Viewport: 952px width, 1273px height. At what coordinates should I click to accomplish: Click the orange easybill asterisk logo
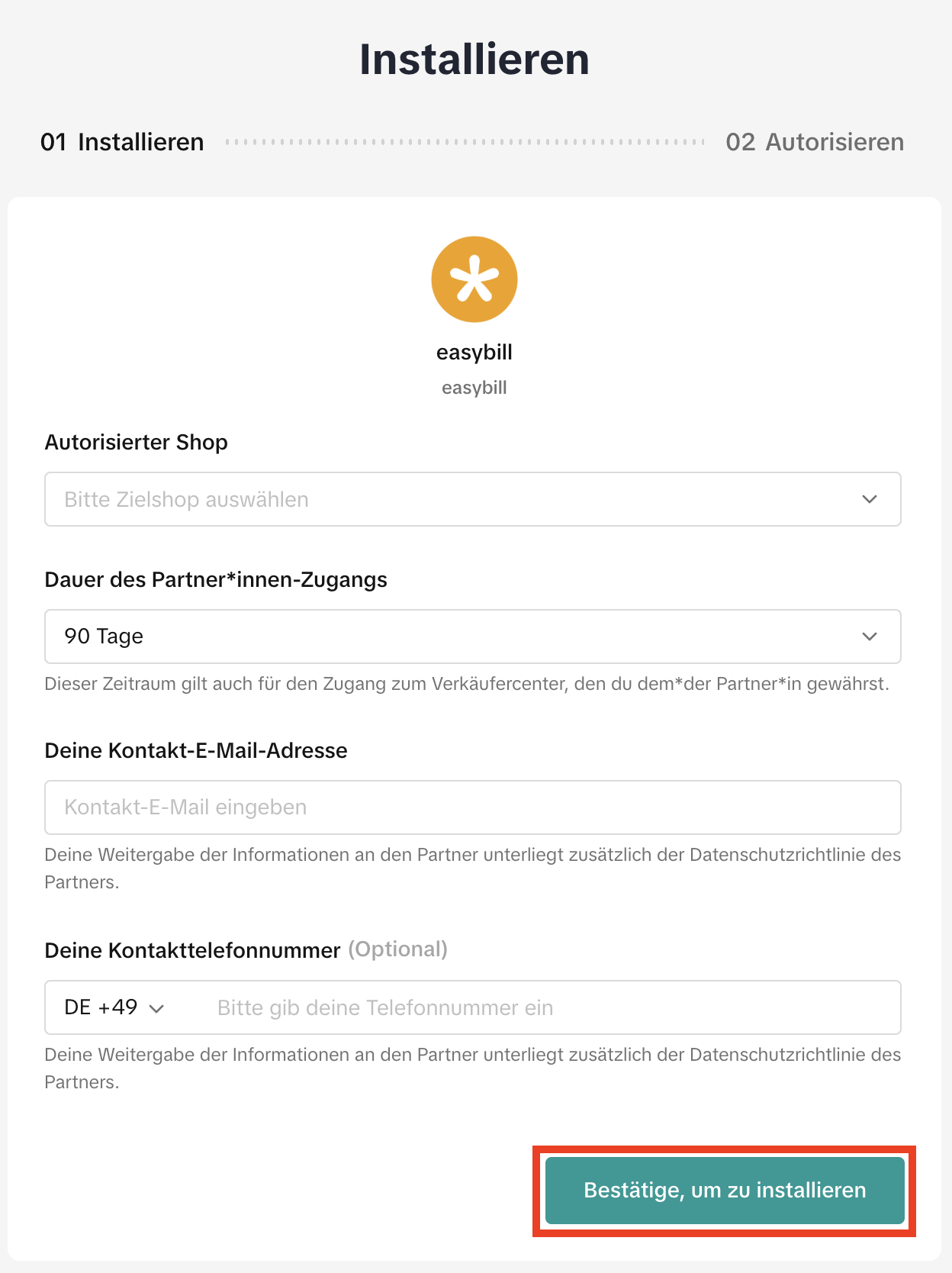[x=474, y=279]
